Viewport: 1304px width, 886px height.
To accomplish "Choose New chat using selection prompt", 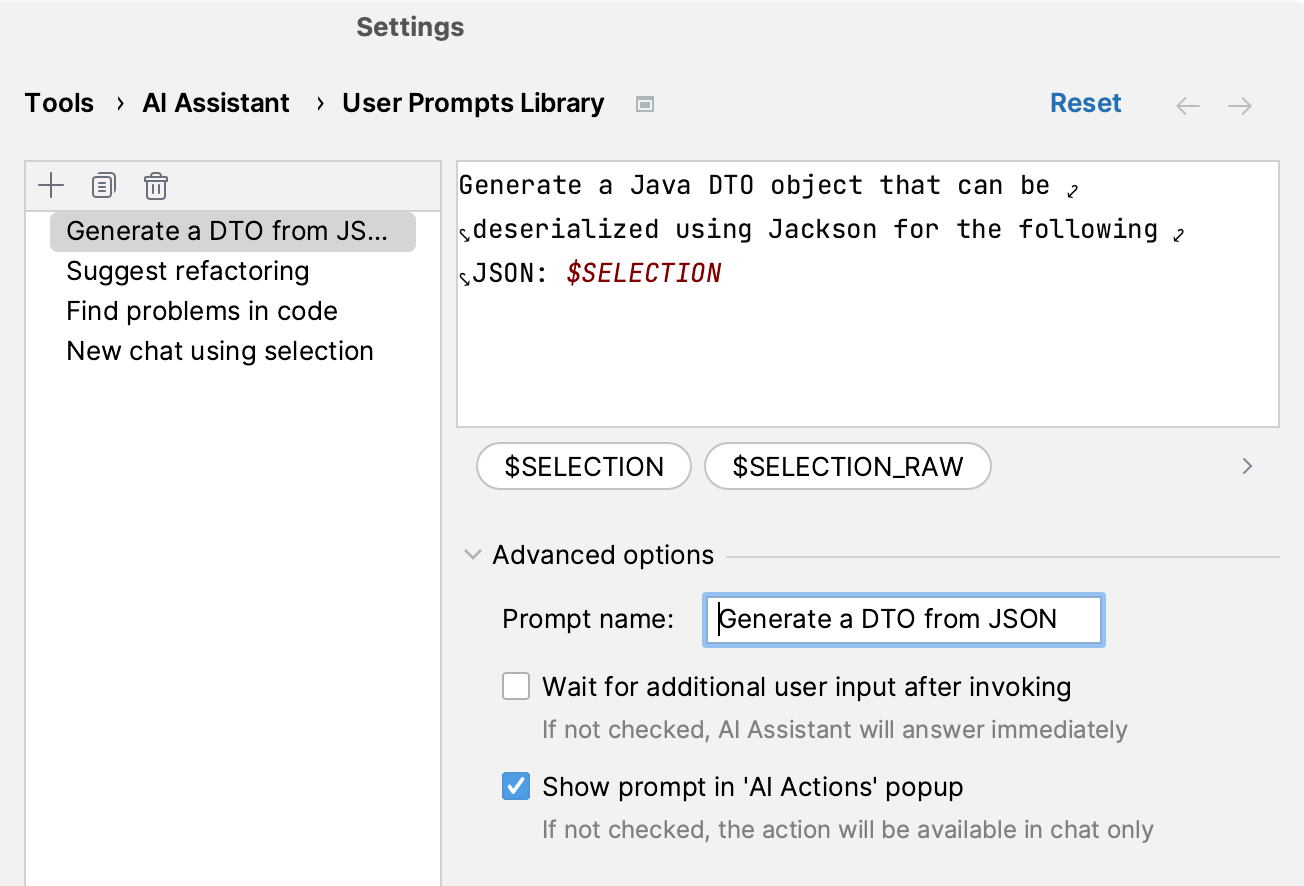I will [x=219, y=351].
